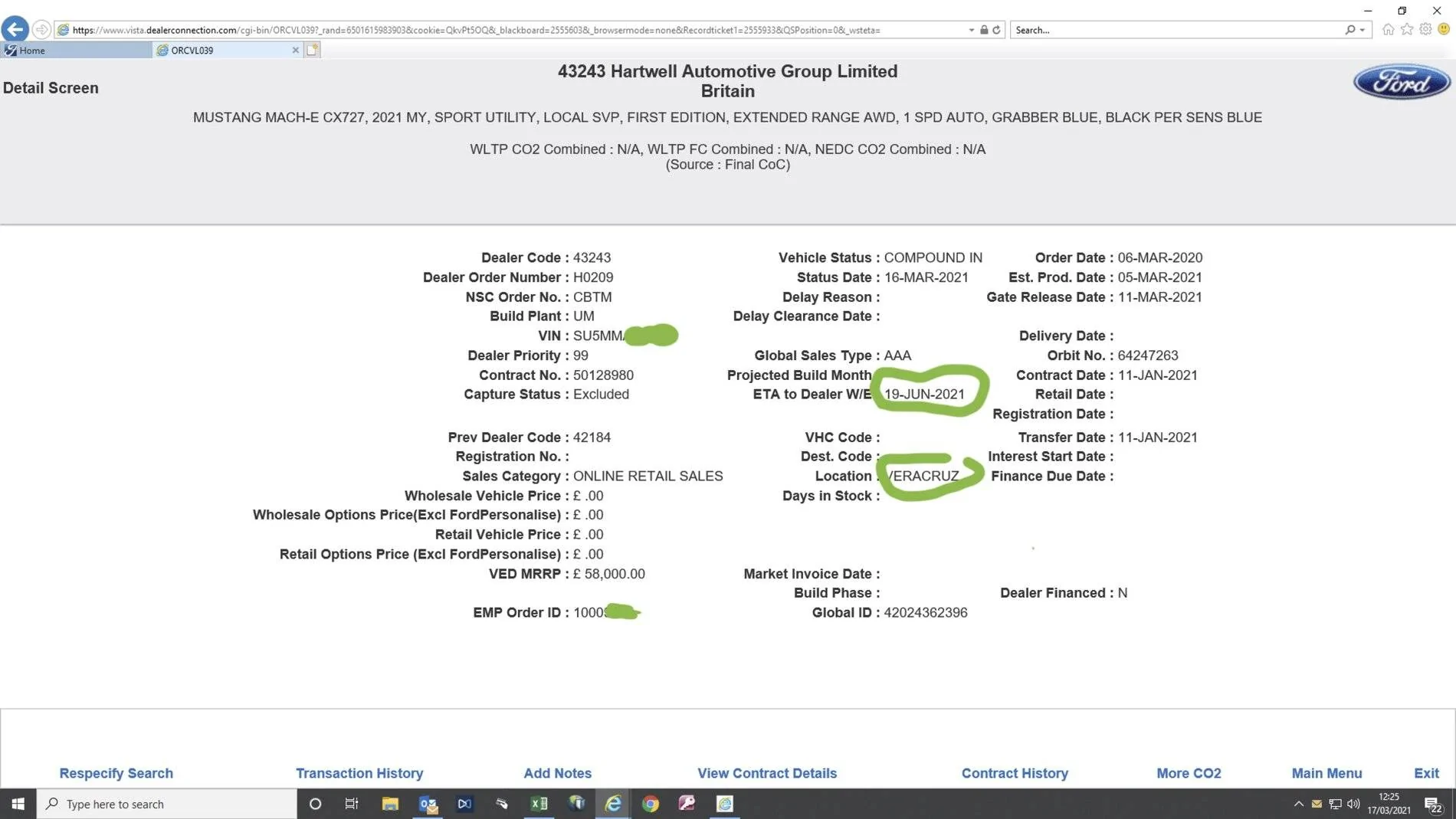The image size is (1456, 819).
Task: Click the smiley feedback icon
Action: [x=1444, y=29]
